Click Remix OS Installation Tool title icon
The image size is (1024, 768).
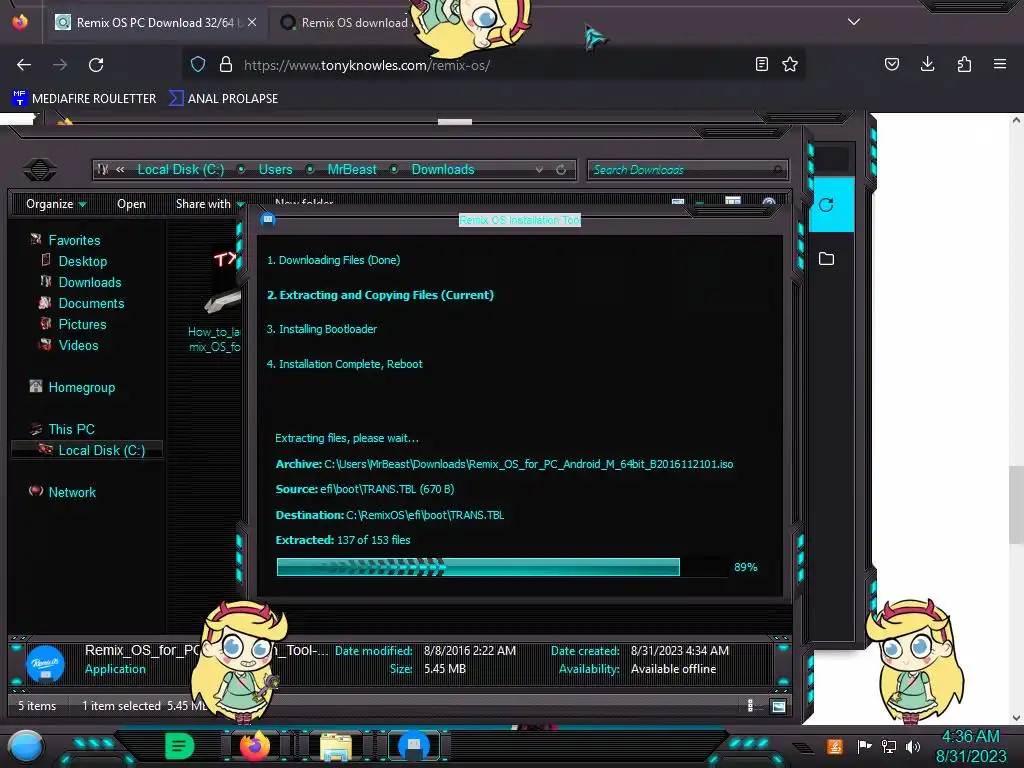tap(268, 219)
